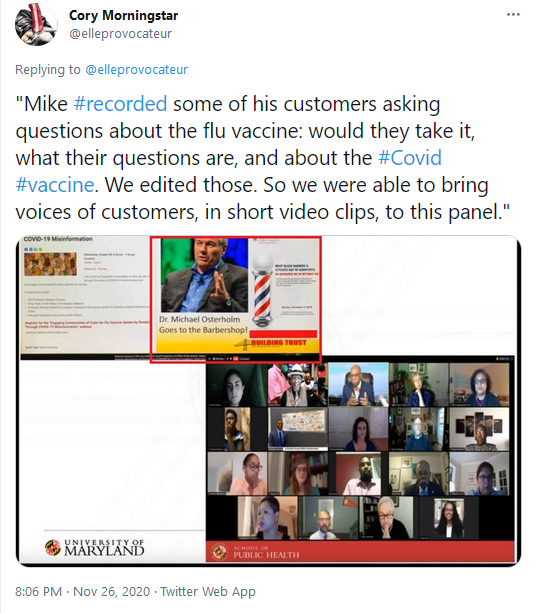Click the School of Public Health banner
Screen dimensions: 534x613
point(360,552)
